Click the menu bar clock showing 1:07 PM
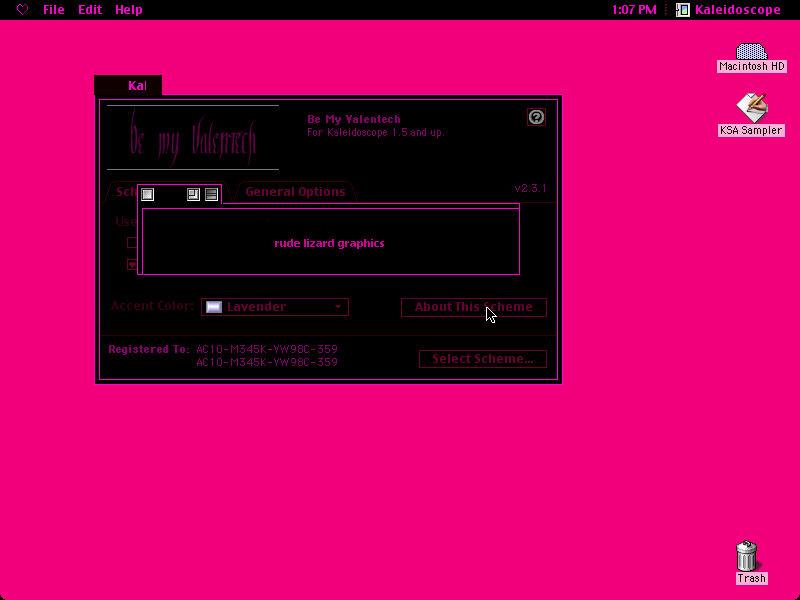 point(634,10)
